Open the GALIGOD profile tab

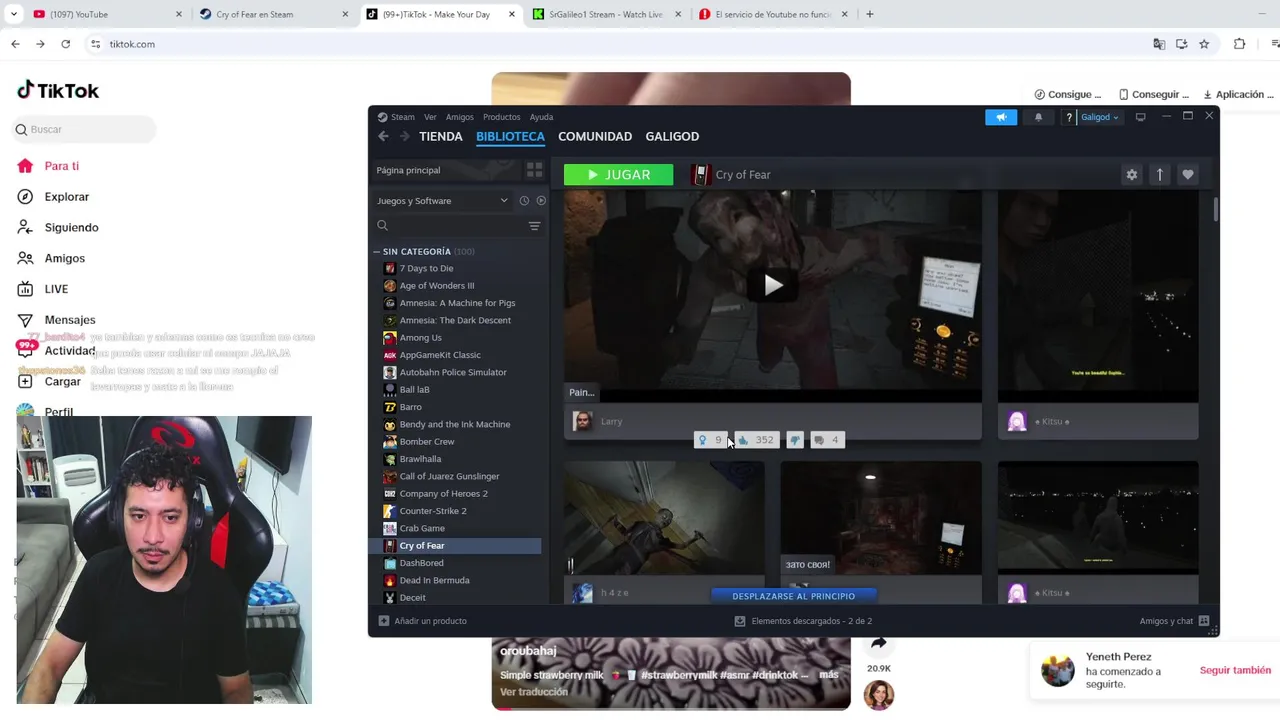672,136
